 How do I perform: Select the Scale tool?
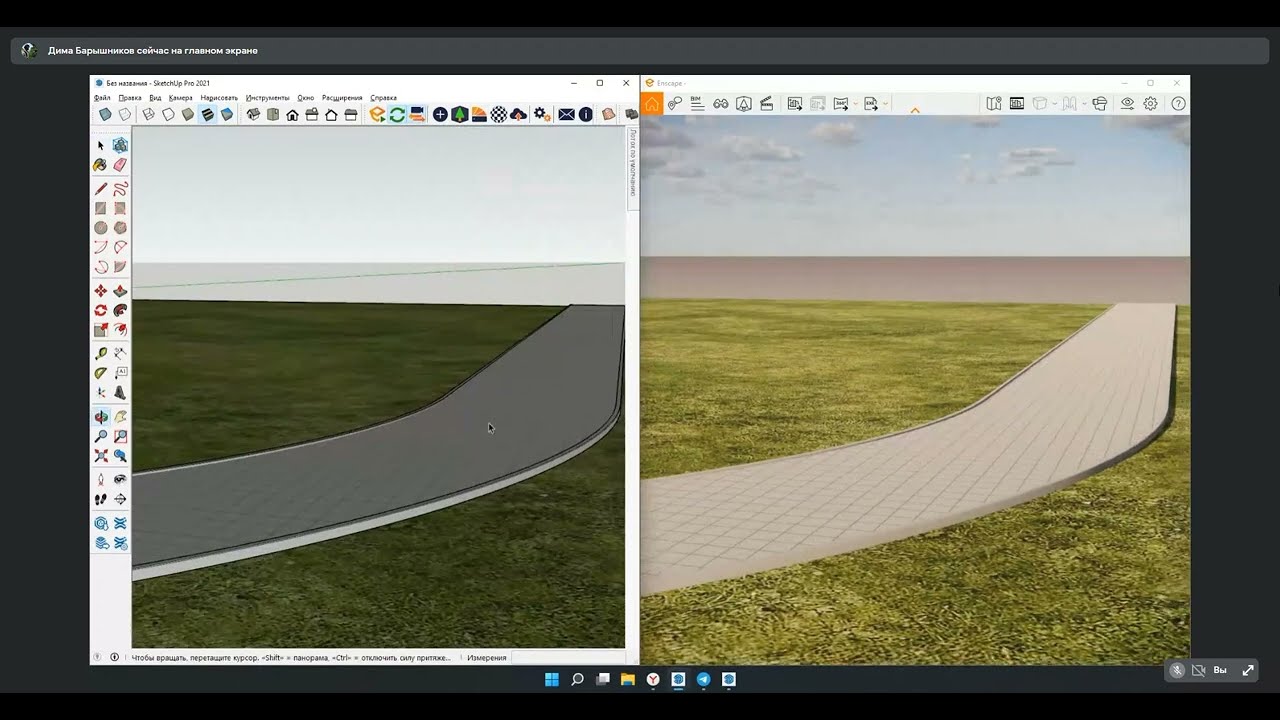(101, 330)
